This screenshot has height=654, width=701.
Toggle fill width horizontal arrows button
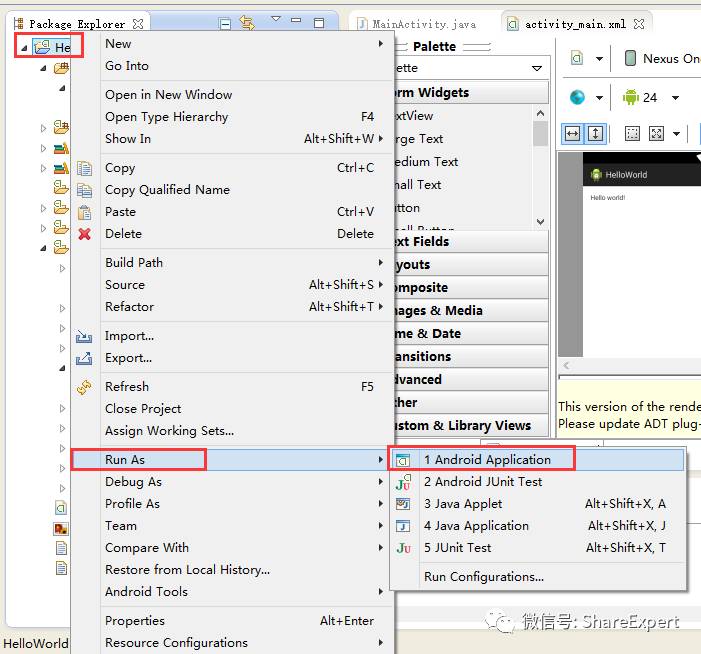click(x=573, y=133)
